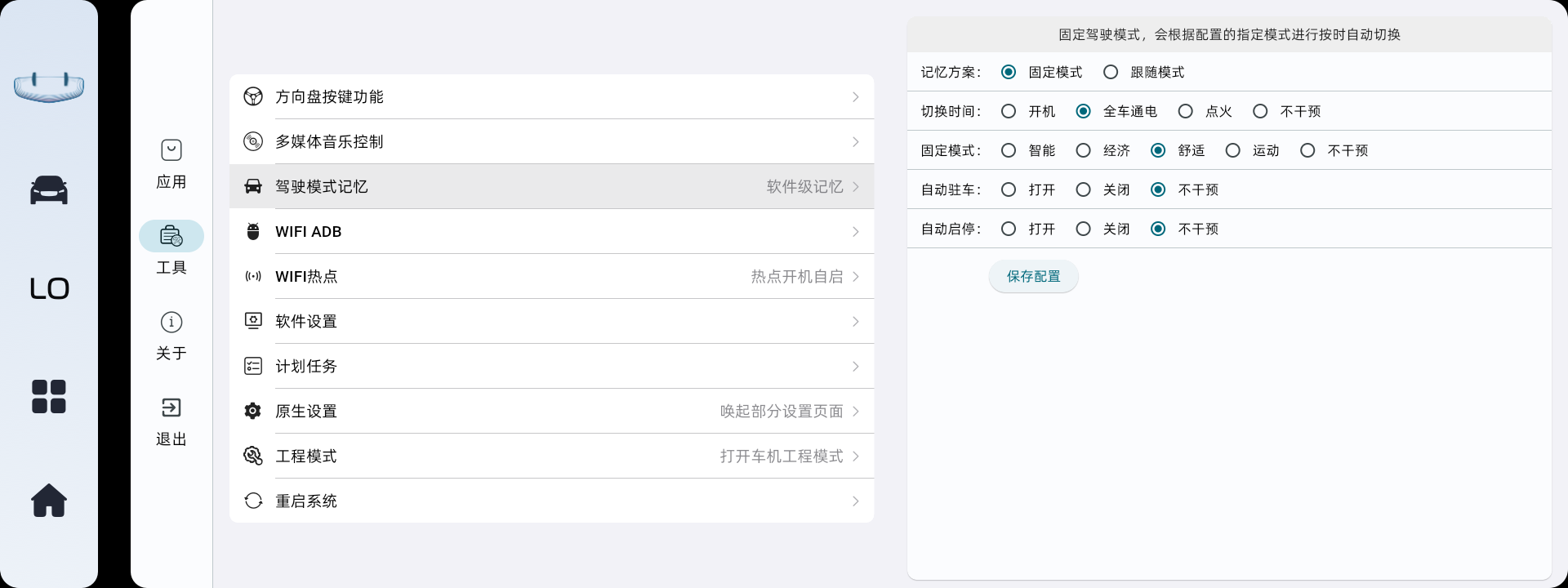Tap the car icon in left dock
The width and height of the screenshot is (1568, 588).
click(49, 190)
